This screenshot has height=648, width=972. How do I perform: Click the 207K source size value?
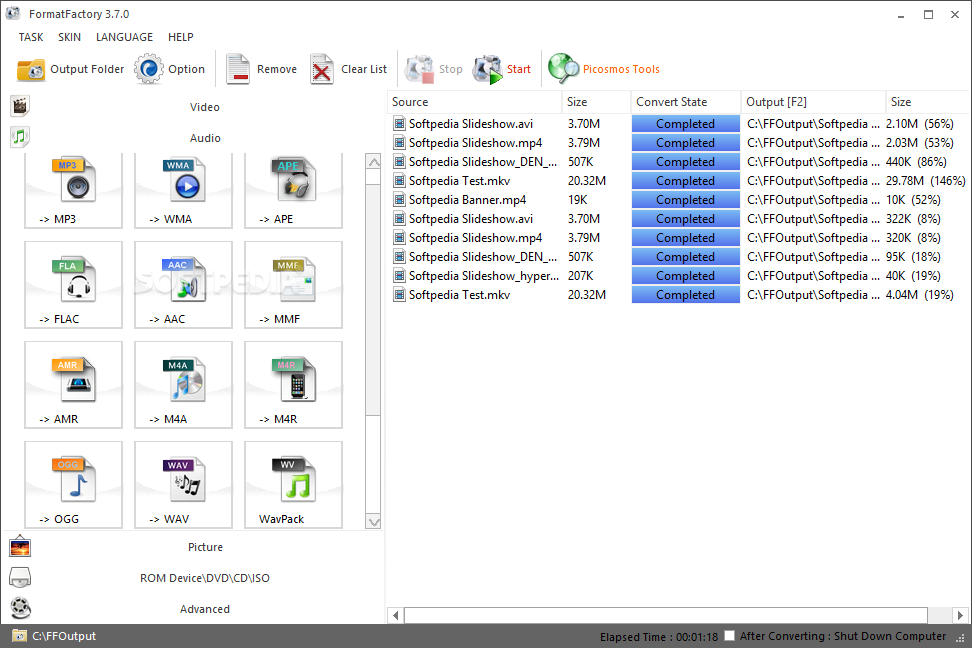(581, 276)
